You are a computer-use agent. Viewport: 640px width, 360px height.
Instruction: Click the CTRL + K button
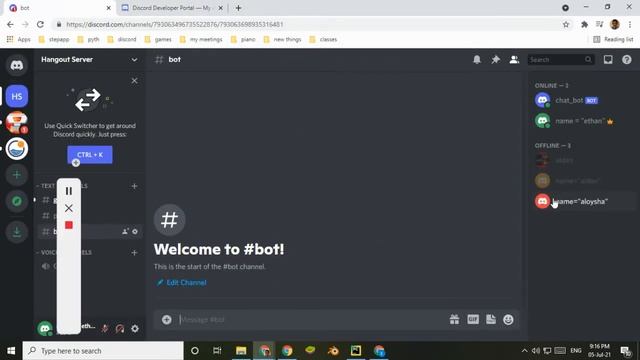(x=90, y=155)
